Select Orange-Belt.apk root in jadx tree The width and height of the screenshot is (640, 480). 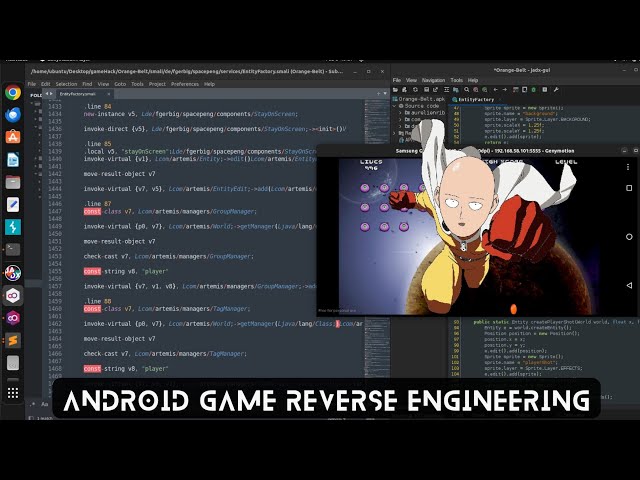[418, 99]
